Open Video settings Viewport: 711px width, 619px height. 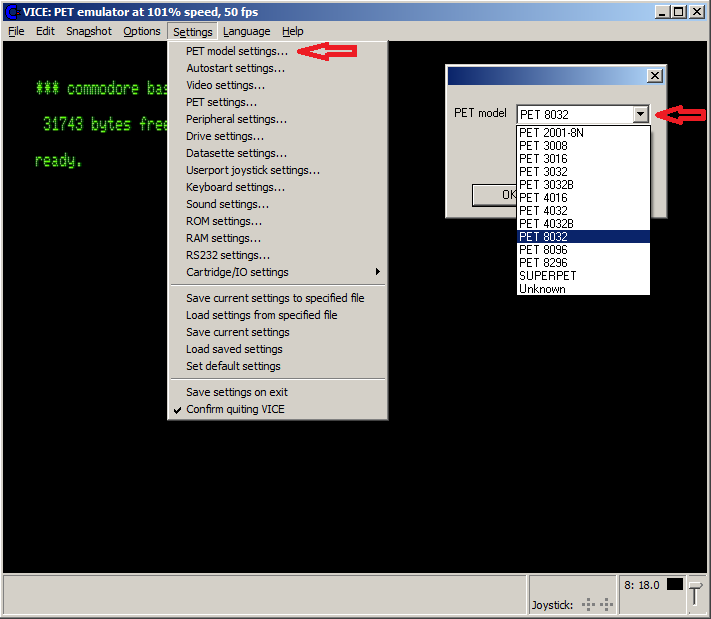click(x=278, y=85)
